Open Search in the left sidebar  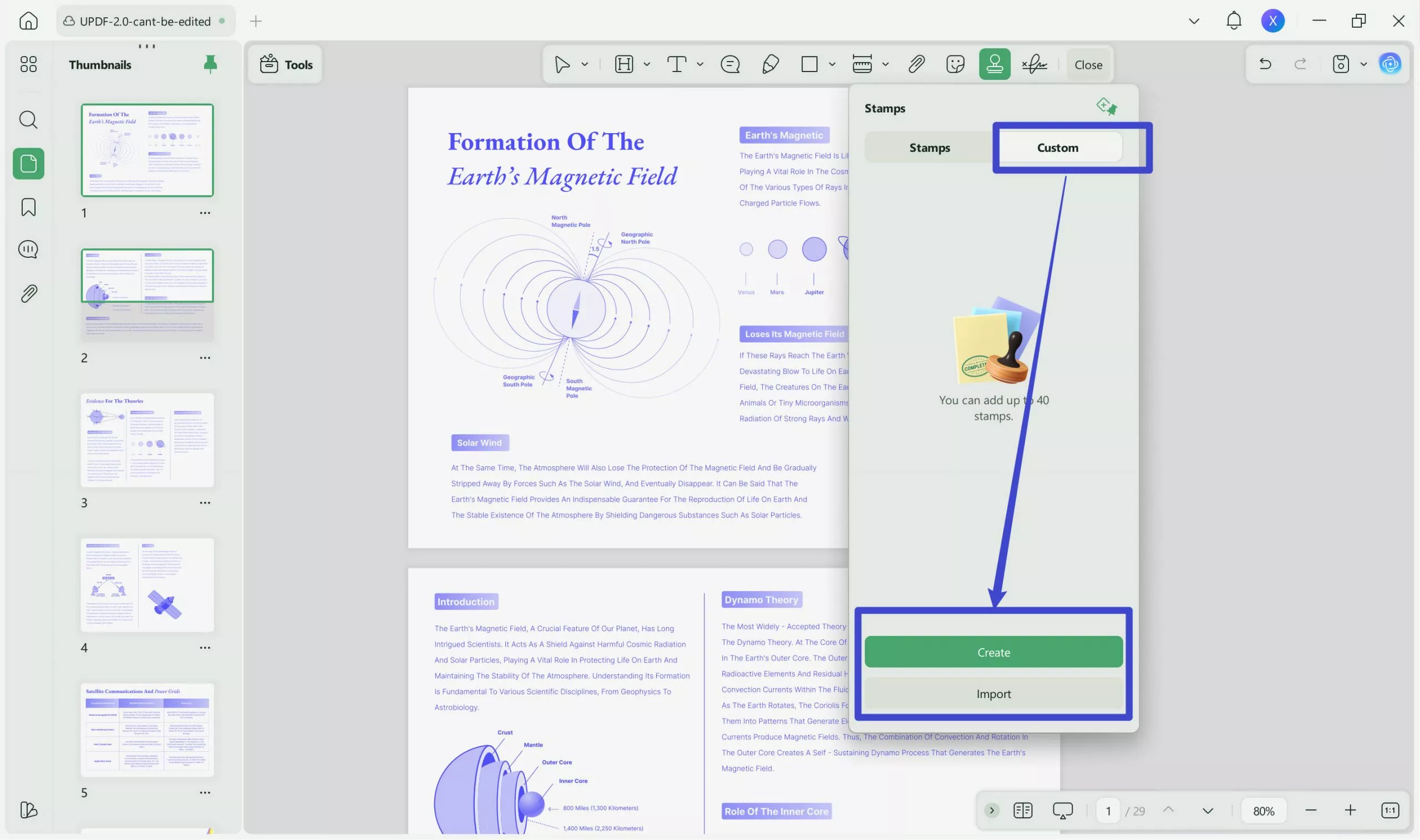pos(28,119)
